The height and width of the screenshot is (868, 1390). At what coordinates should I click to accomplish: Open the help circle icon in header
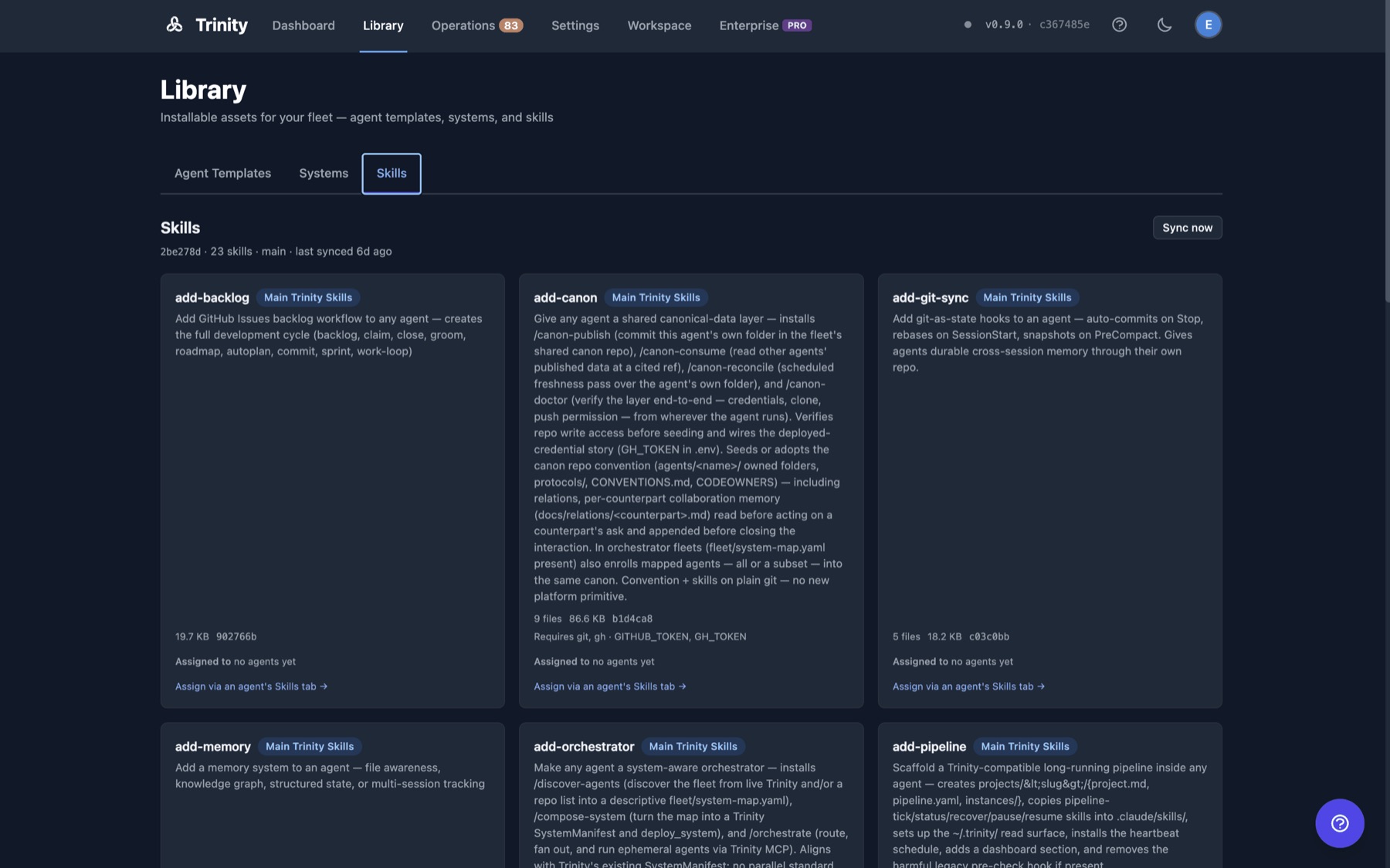pyautogui.click(x=1119, y=25)
